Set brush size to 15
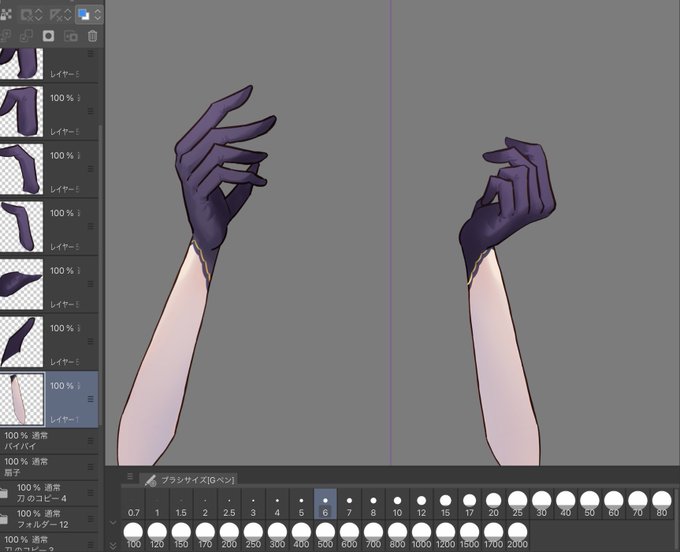The image size is (680, 552). pos(445,504)
